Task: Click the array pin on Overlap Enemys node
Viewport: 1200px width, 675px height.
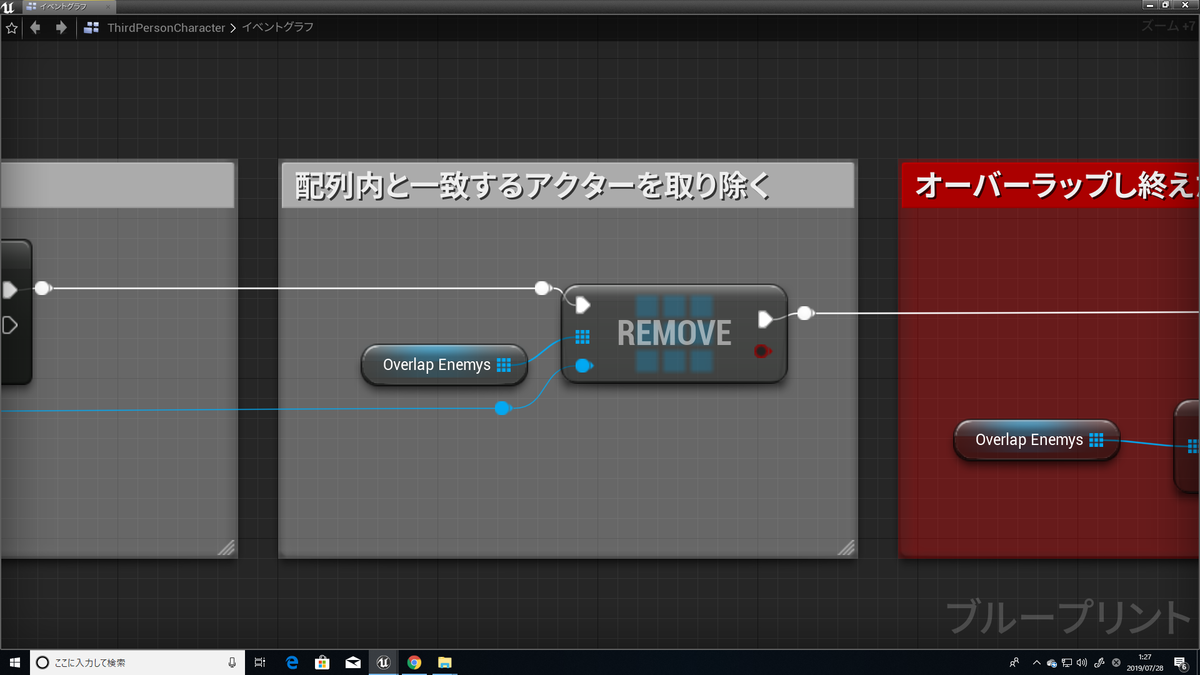Action: [x=505, y=365]
